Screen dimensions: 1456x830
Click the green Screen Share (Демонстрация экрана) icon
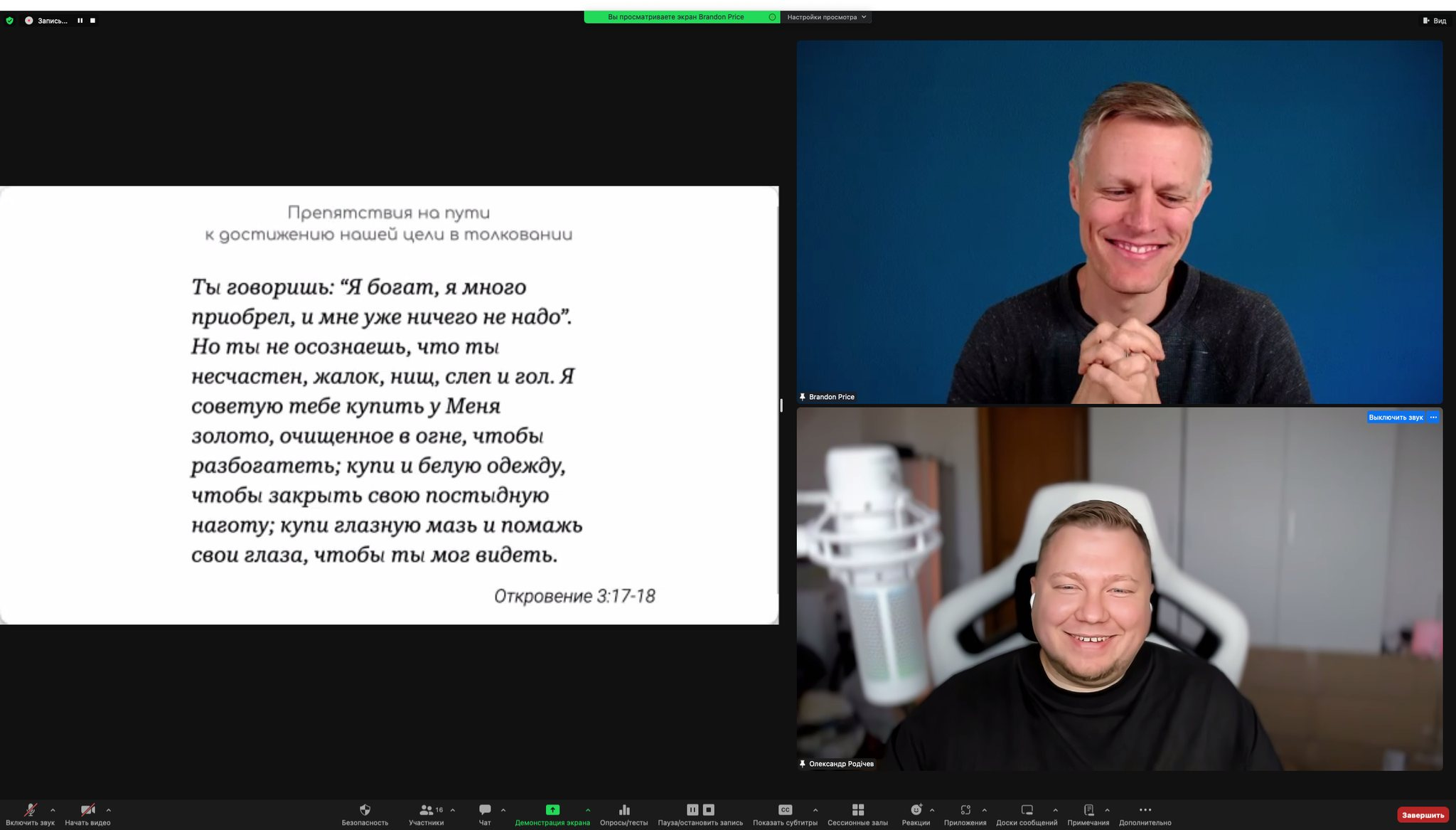click(x=552, y=810)
